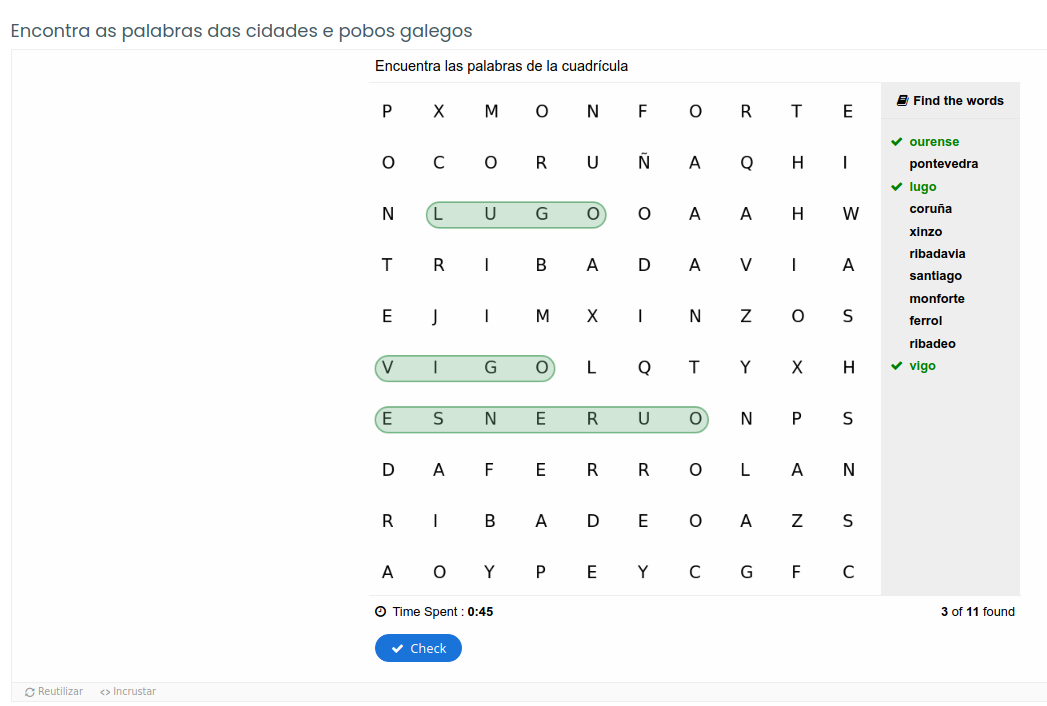The height and width of the screenshot is (706, 1047).
Task: Click the green check mark next to ourense
Action: pyautogui.click(x=896, y=141)
